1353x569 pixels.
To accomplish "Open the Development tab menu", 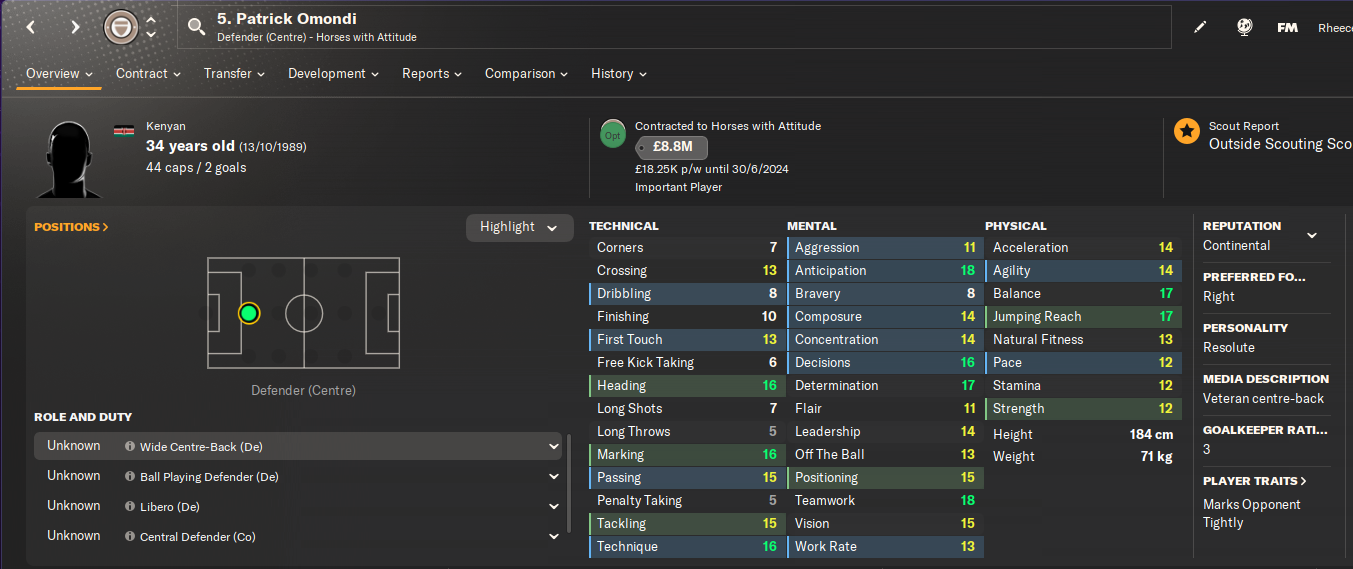I will [x=333, y=74].
